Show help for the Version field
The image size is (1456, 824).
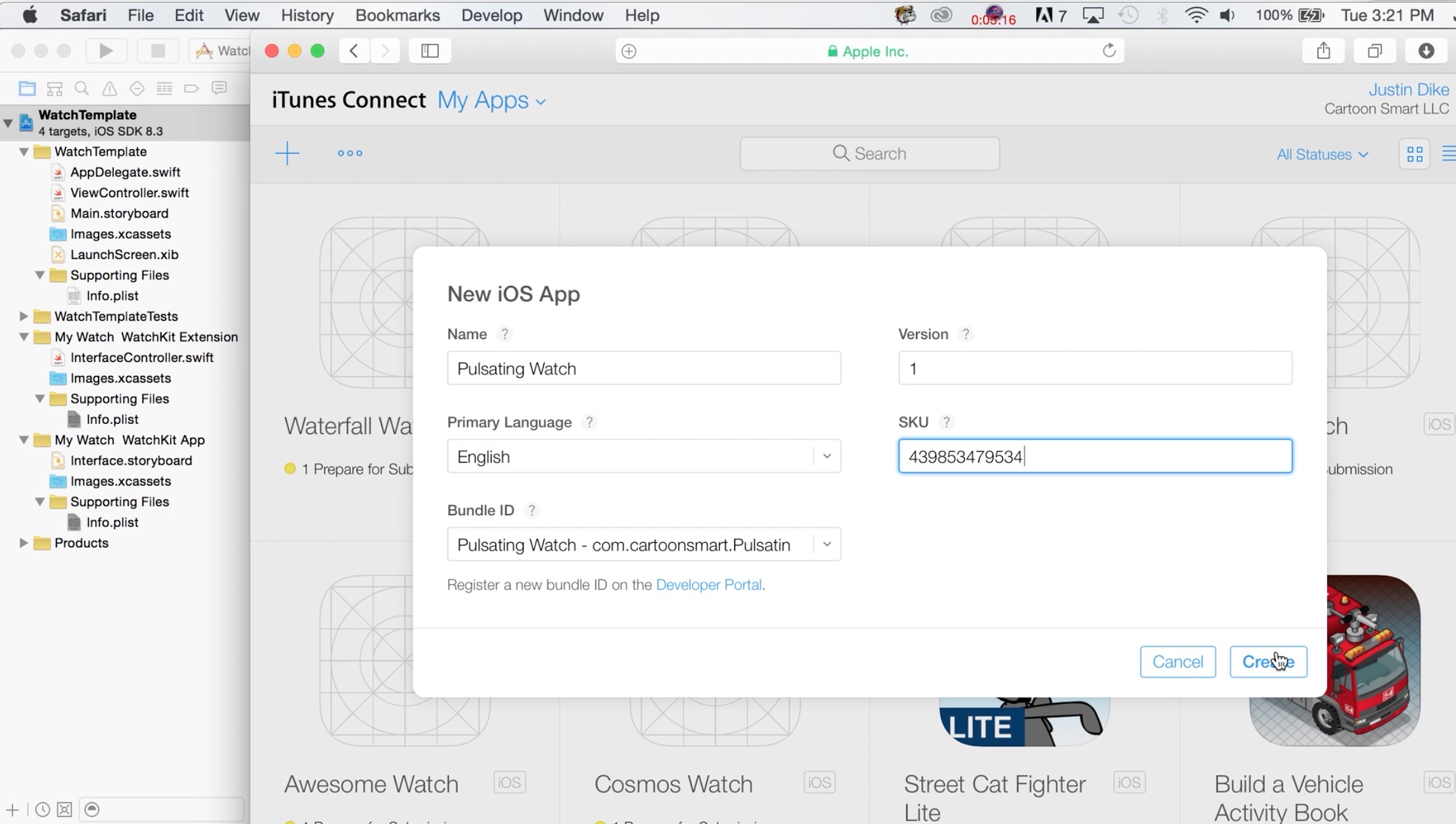click(x=965, y=334)
